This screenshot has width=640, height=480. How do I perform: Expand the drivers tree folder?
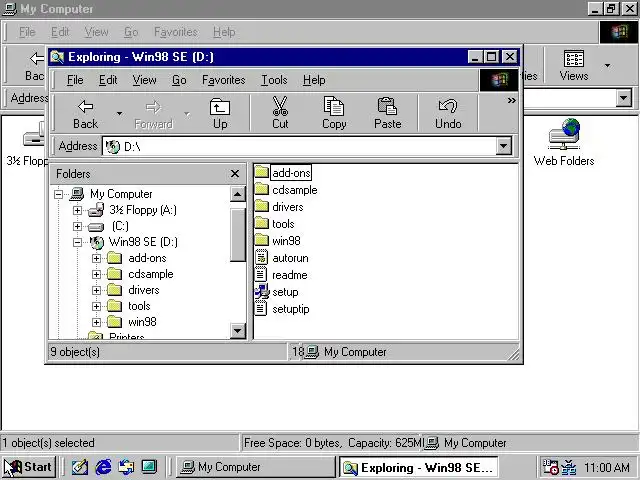[x=96, y=290]
